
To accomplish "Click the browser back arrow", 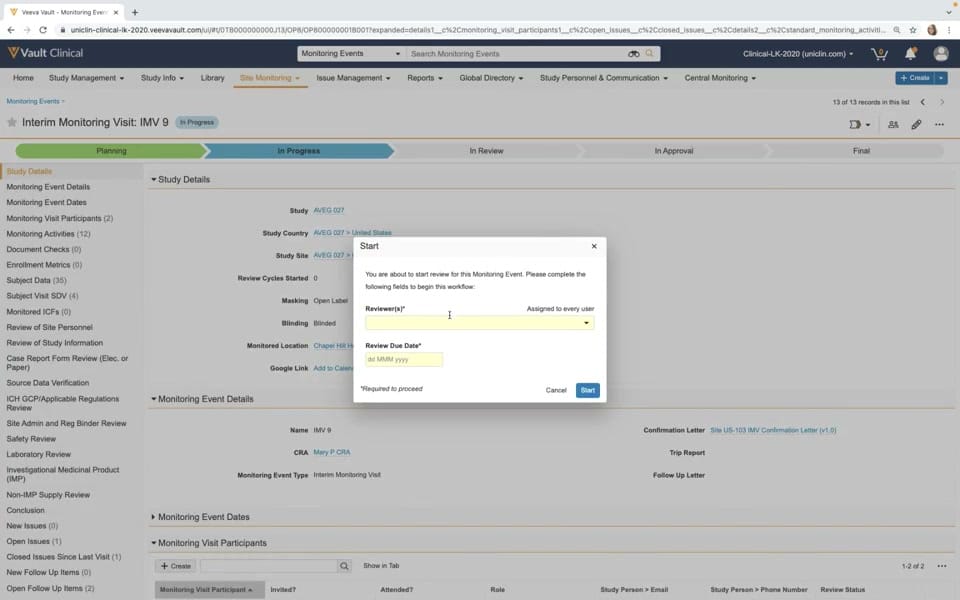I will (x=11, y=29).
